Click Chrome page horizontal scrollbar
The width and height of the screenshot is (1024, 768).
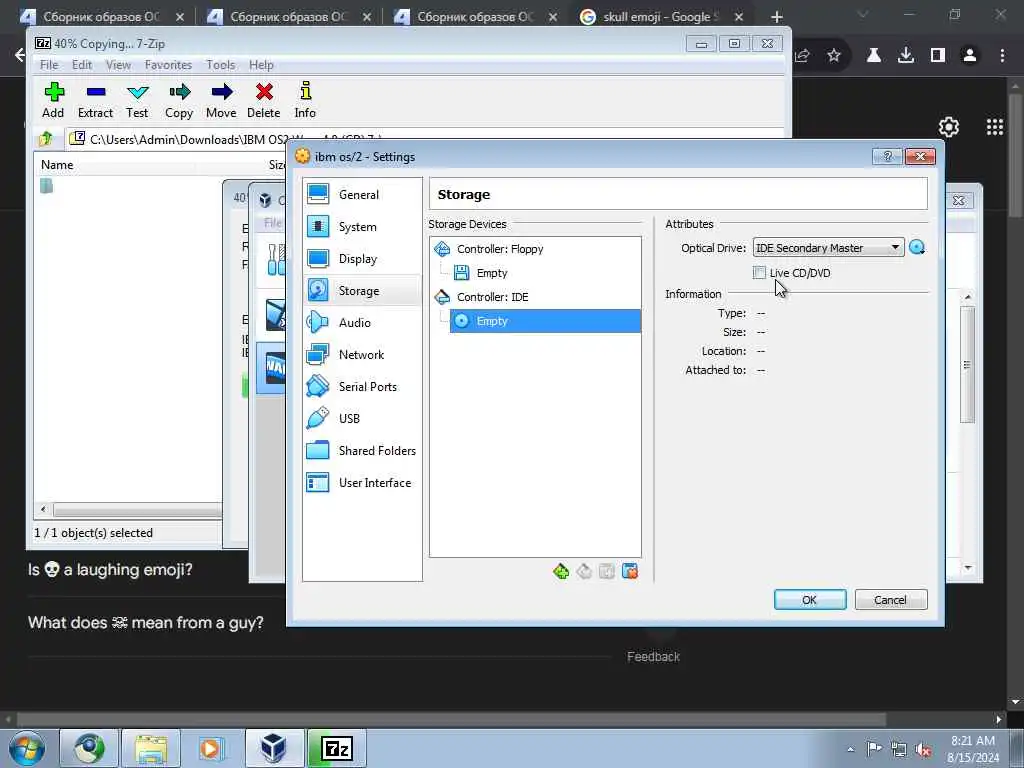451,719
